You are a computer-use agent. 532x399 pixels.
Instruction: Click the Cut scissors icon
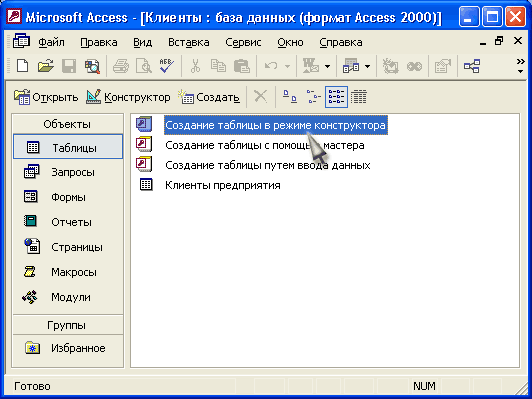point(195,65)
